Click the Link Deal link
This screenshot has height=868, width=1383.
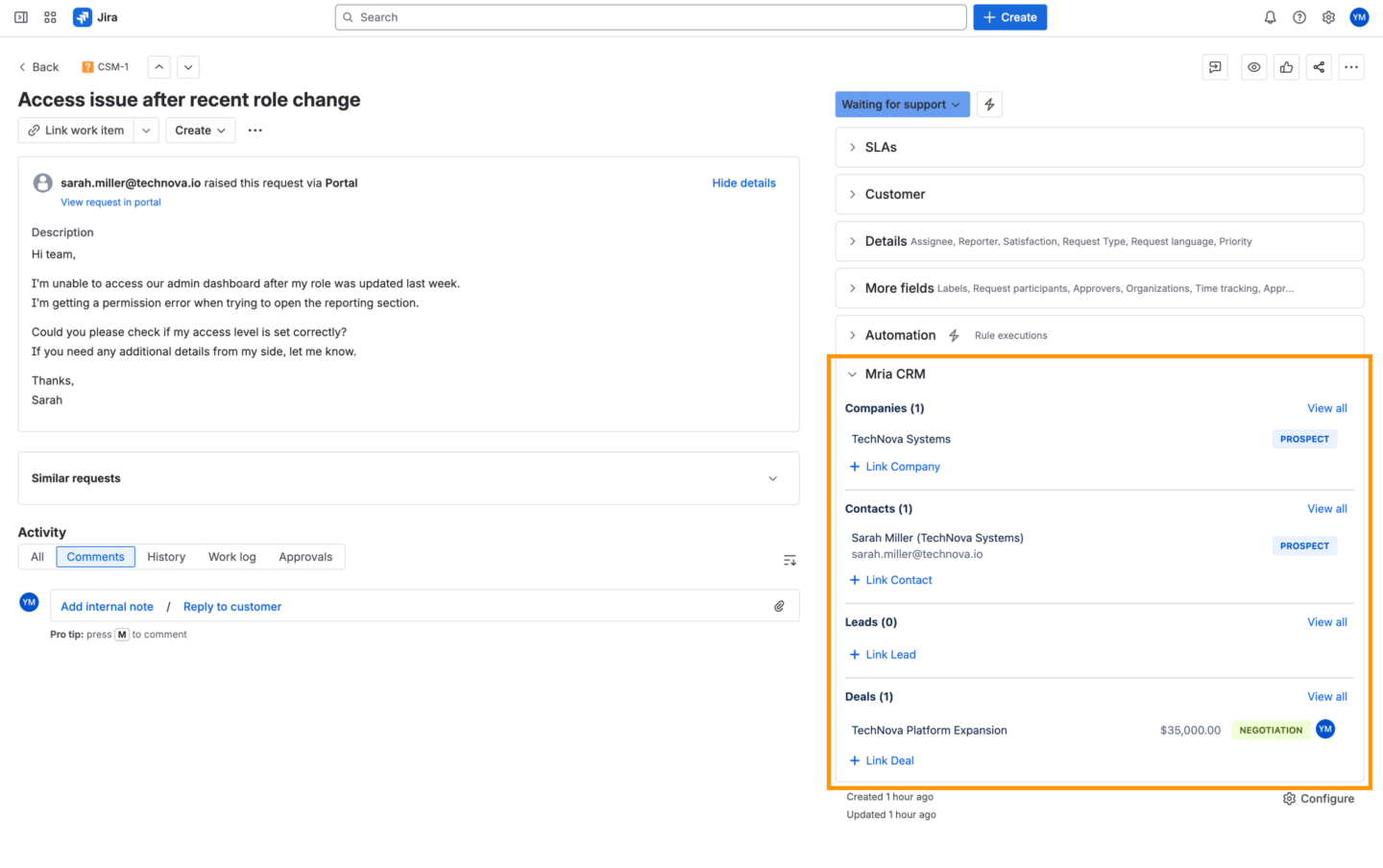pyautogui.click(x=888, y=760)
